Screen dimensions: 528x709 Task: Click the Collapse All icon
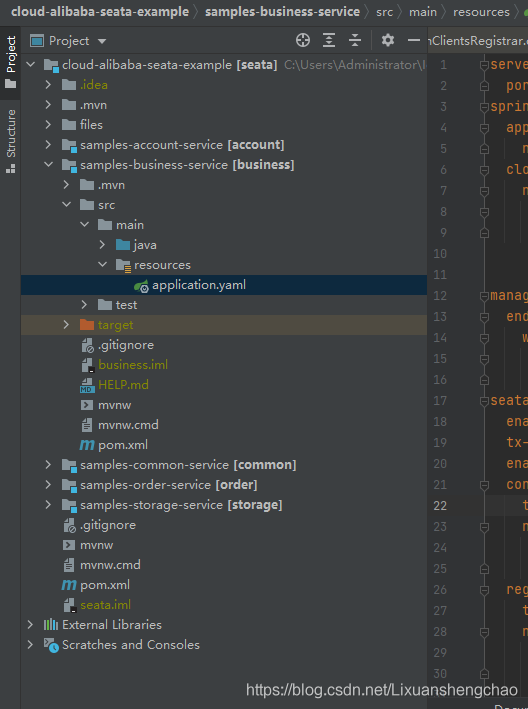click(x=355, y=41)
